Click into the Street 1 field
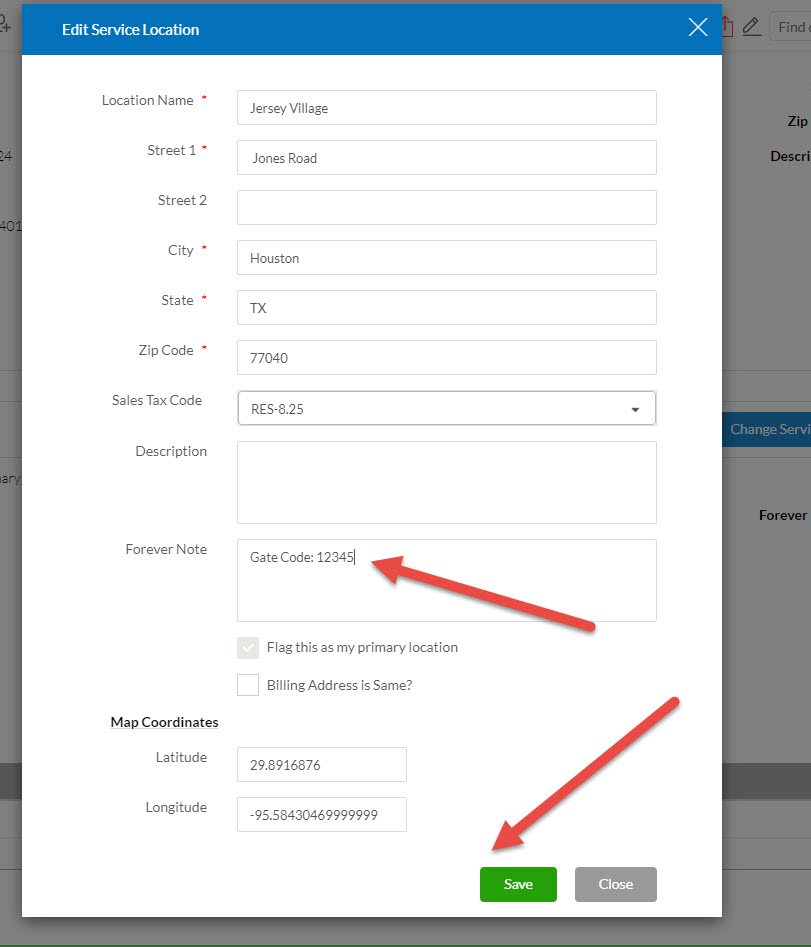The width and height of the screenshot is (811, 947). pos(446,158)
